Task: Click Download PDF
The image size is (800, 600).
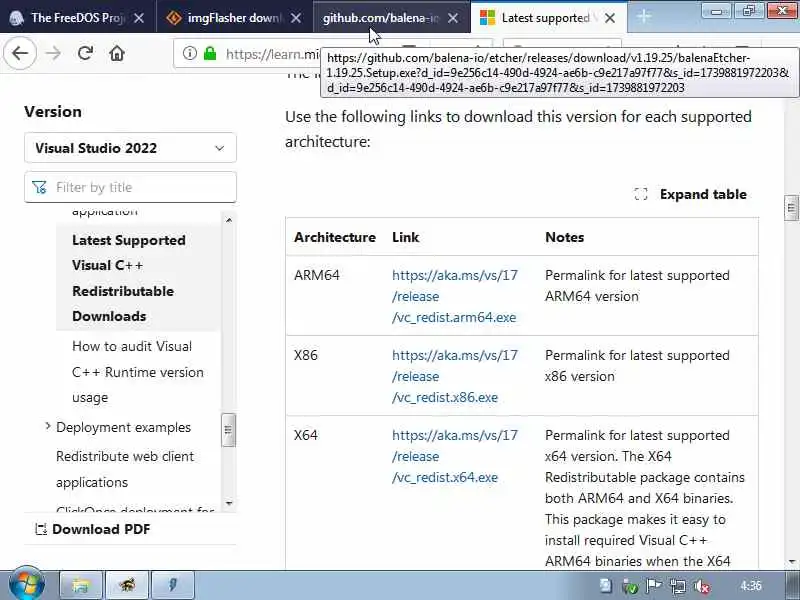Action: pyautogui.click(x=92, y=529)
